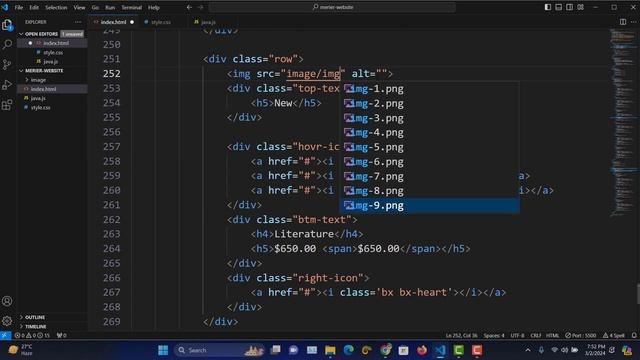Click the Explorer views and more actions ellipsis
Screen dimensions: 640x360
pos(78,22)
